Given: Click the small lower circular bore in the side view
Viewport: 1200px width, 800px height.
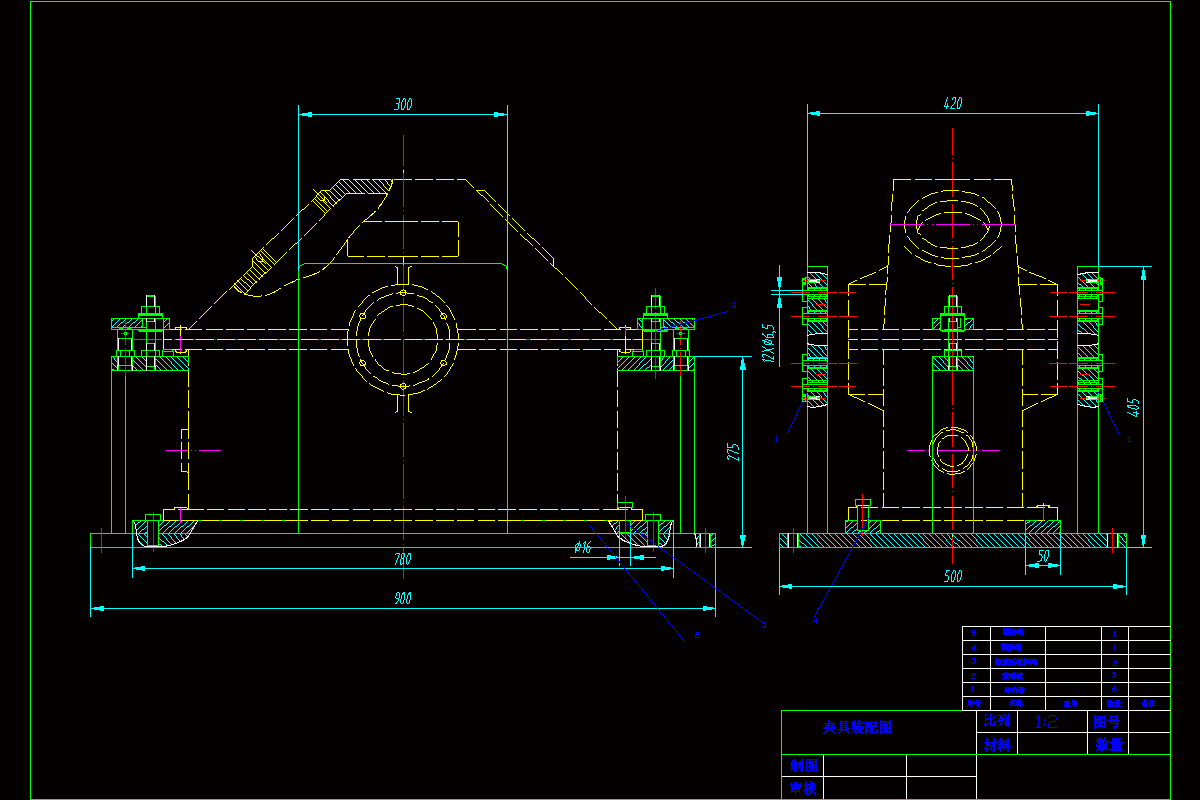Looking at the screenshot, I should 953,451.
